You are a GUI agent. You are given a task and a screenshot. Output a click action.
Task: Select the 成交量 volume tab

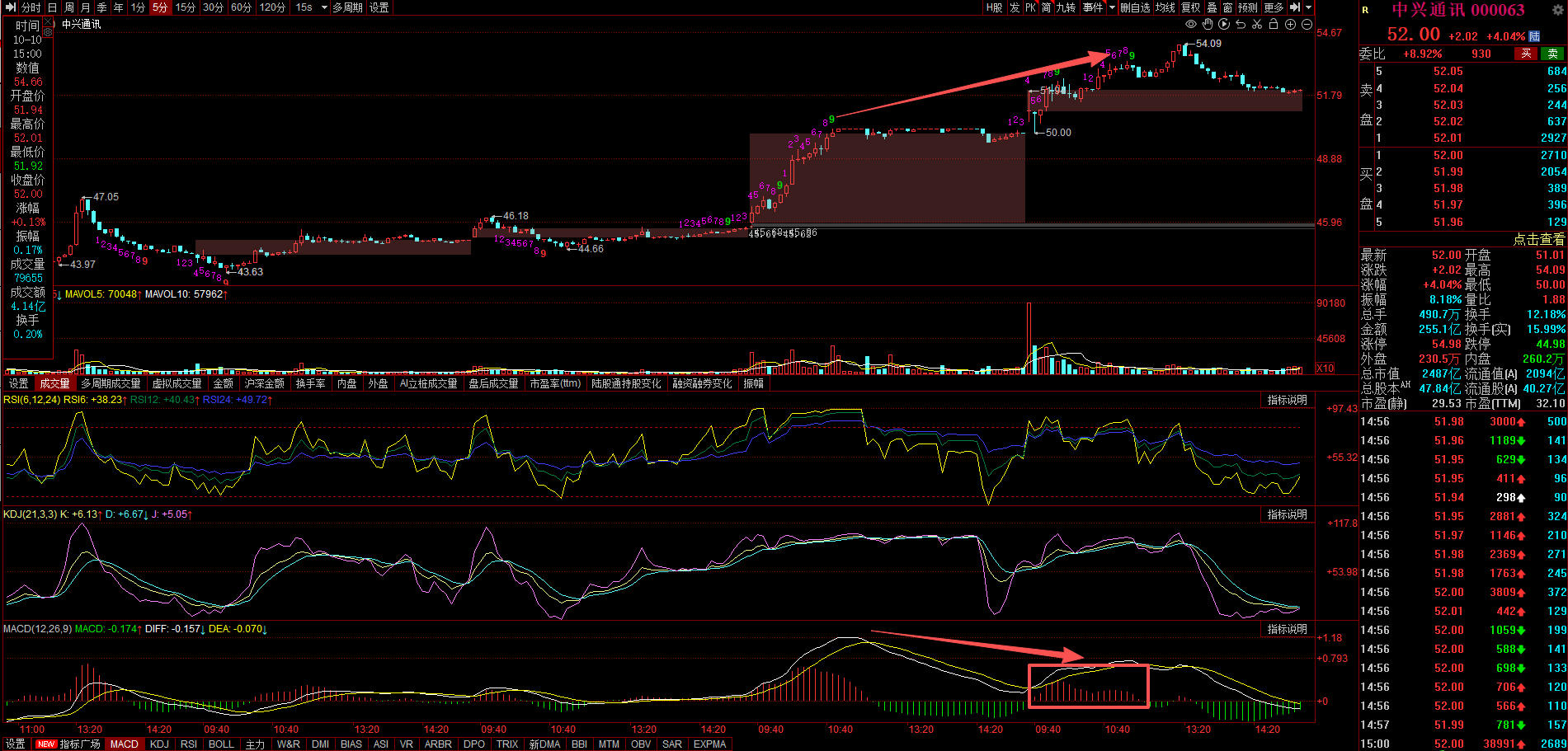(55, 383)
